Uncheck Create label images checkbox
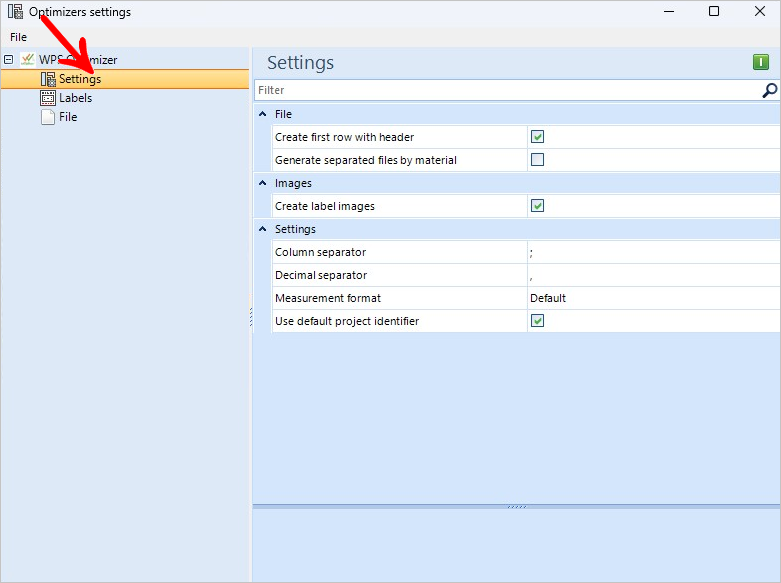Viewport: 781px width, 583px height. coord(537,205)
